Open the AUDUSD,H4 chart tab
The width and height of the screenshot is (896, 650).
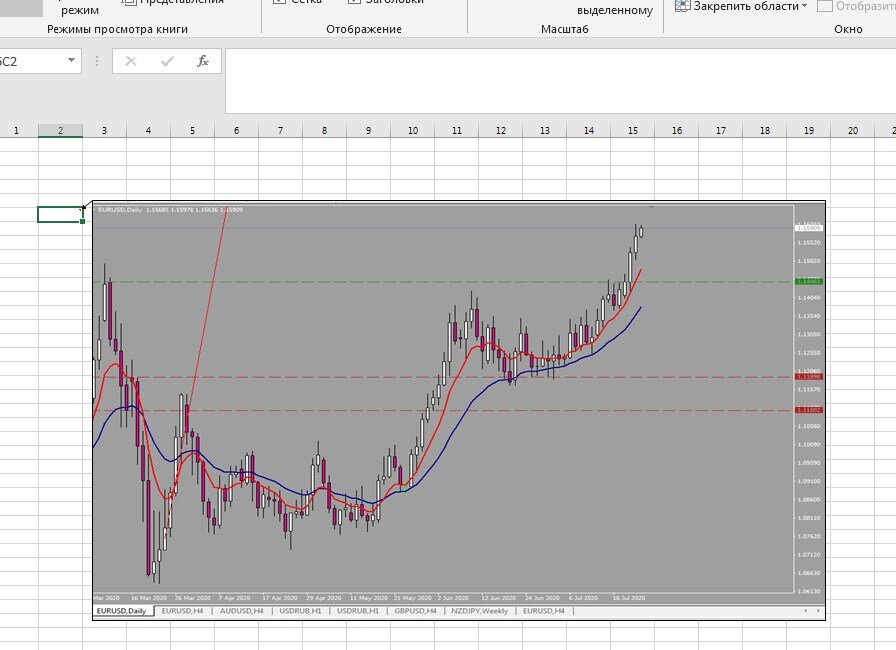pos(241,611)
